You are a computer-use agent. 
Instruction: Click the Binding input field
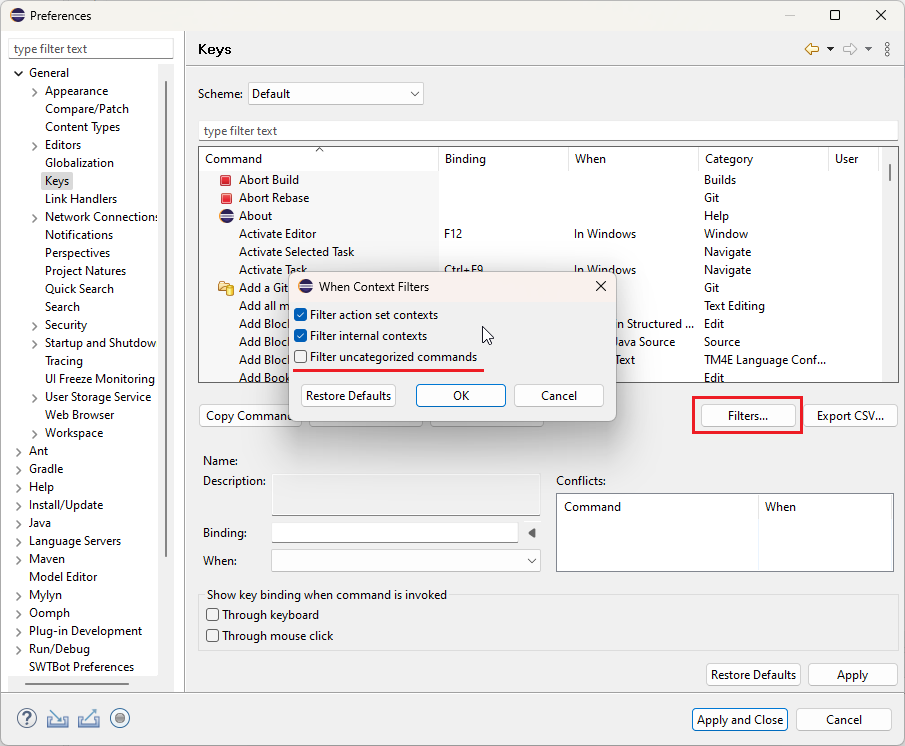[x=395, y=533]
